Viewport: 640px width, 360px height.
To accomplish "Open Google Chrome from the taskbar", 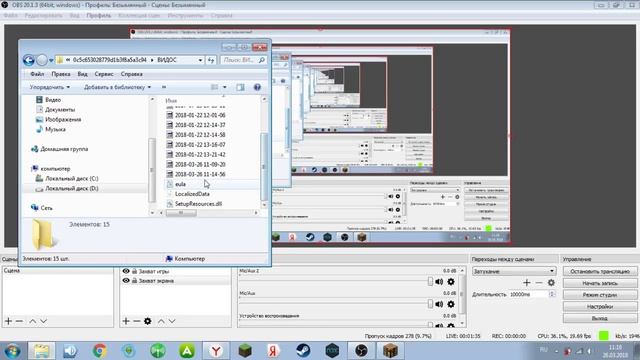I will [100, 351].
